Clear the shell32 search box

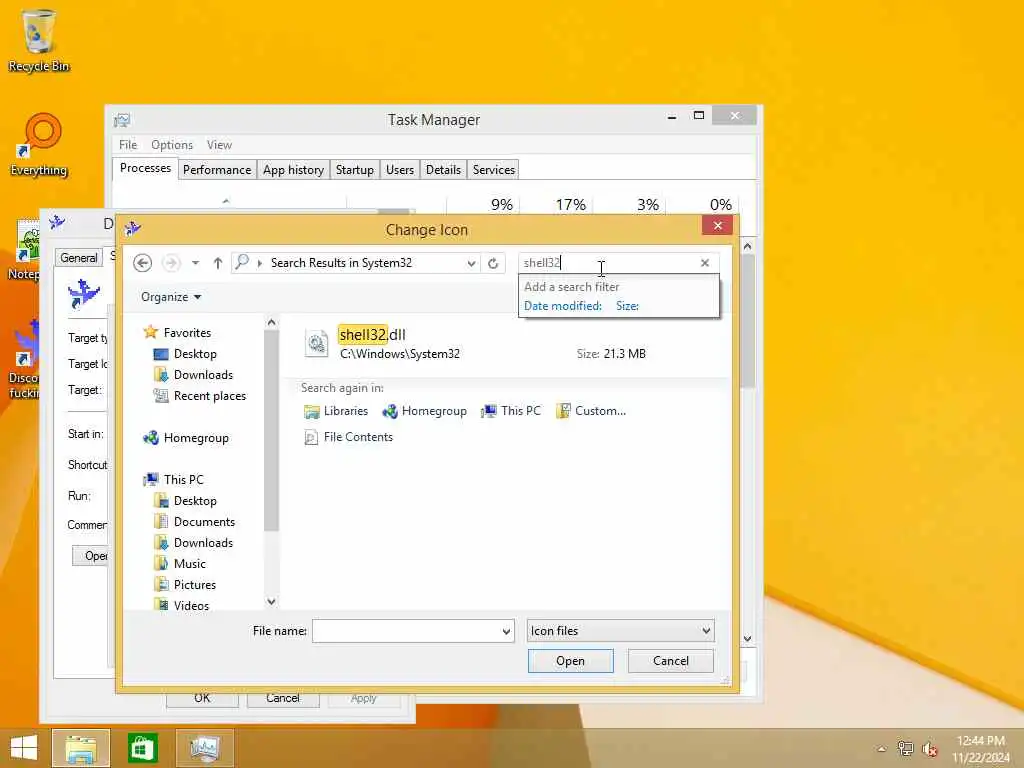[705, 263]
